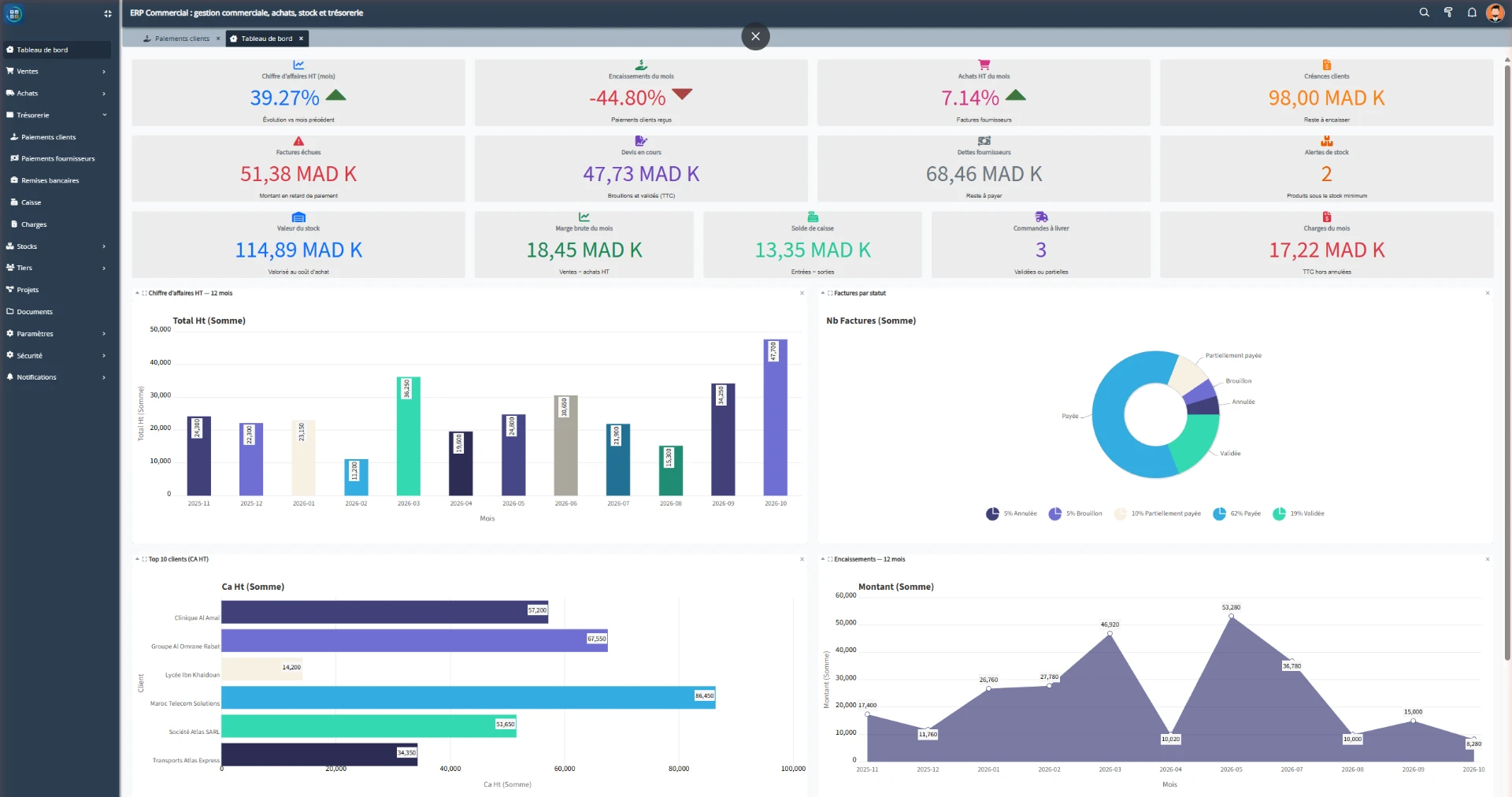
Task: Expand the Tiers sidebar menu
Action: (x=57, y=268)
